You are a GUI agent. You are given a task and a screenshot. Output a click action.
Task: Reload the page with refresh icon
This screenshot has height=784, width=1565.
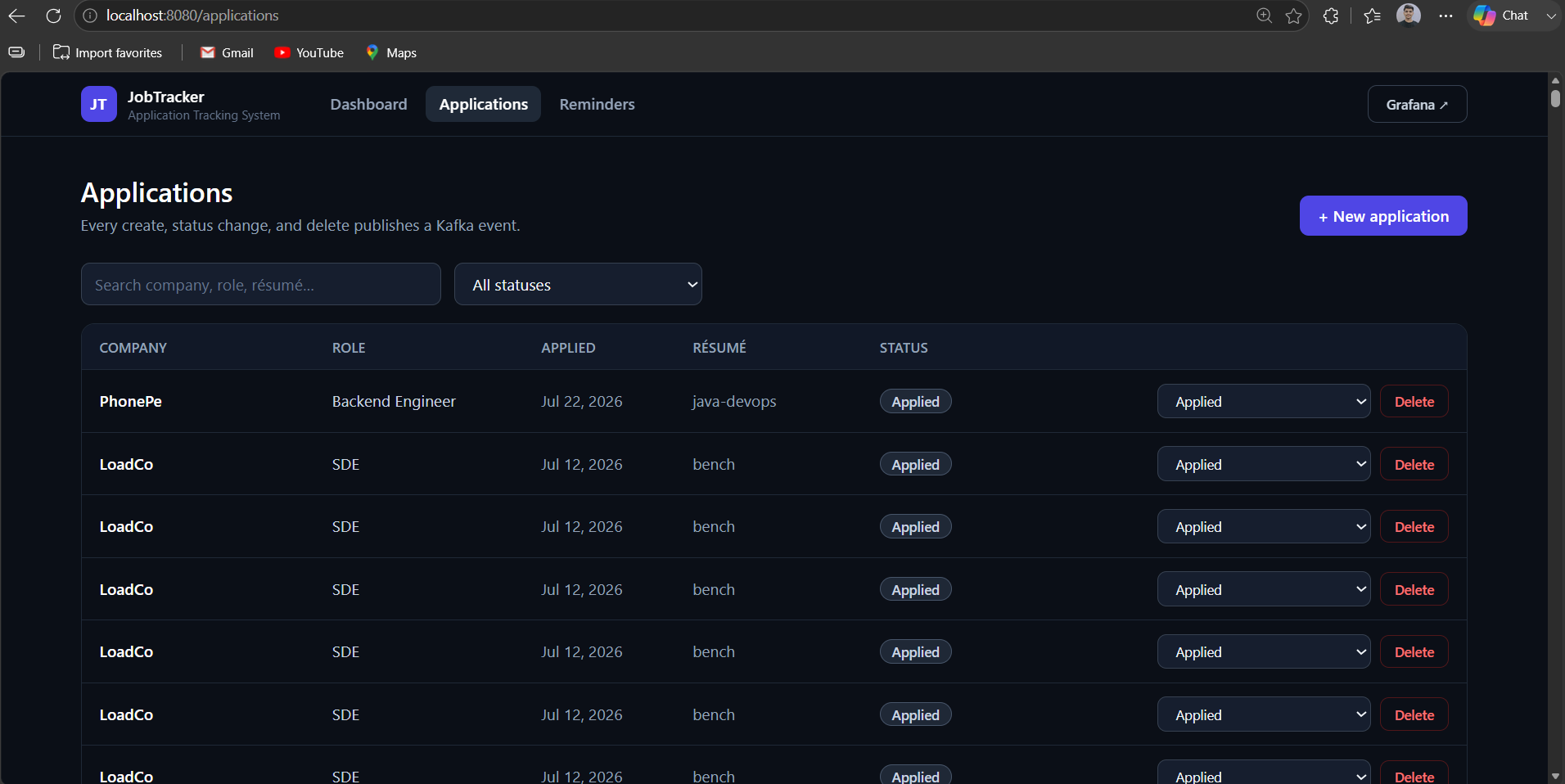[53, 16]
